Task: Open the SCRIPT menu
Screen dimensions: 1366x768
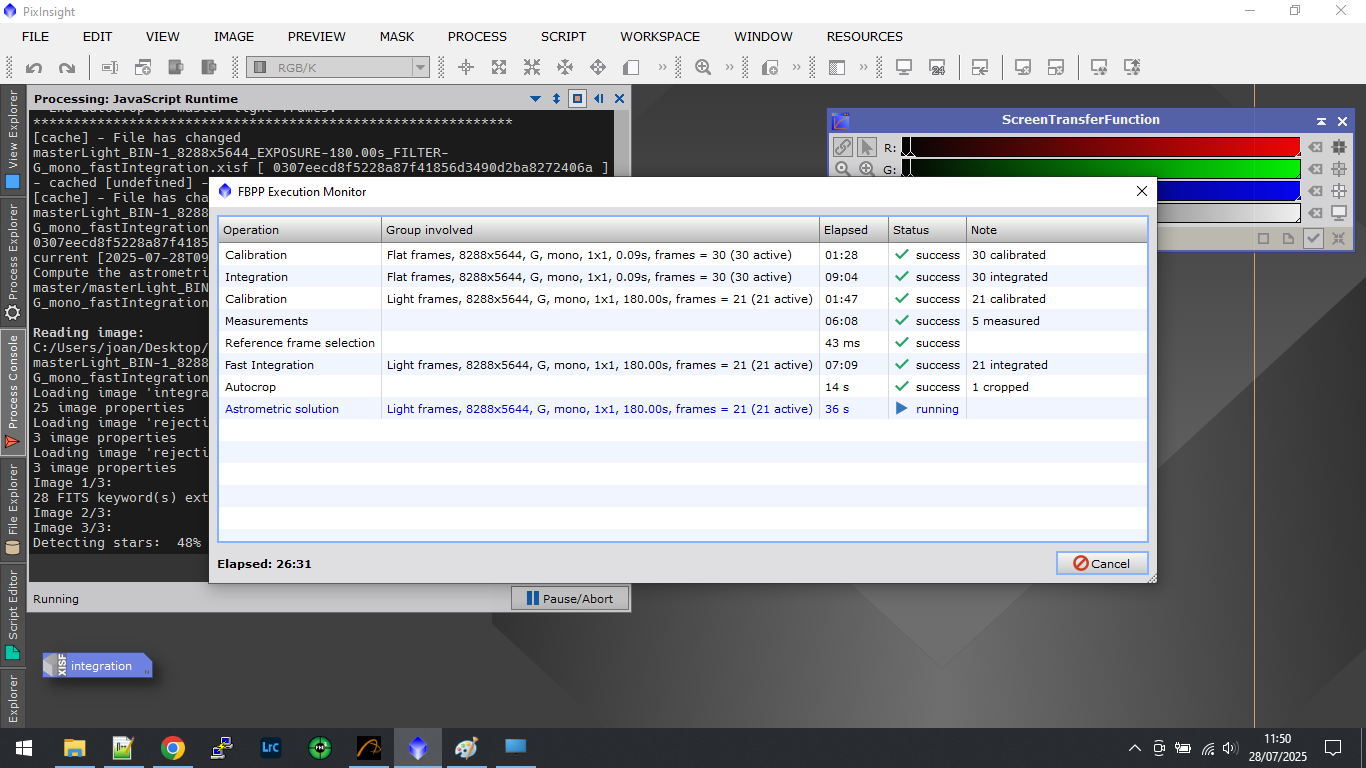Action: pos(563,36)
